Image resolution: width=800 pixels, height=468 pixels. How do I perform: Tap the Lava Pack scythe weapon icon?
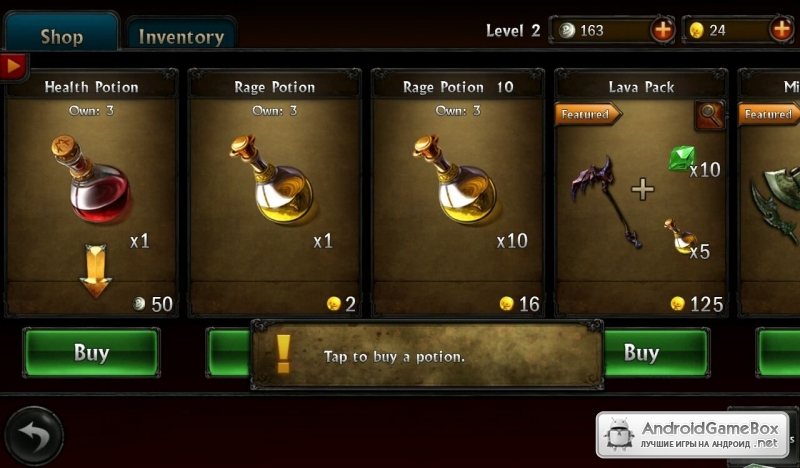pyautogui.click(x=606, y=201)
